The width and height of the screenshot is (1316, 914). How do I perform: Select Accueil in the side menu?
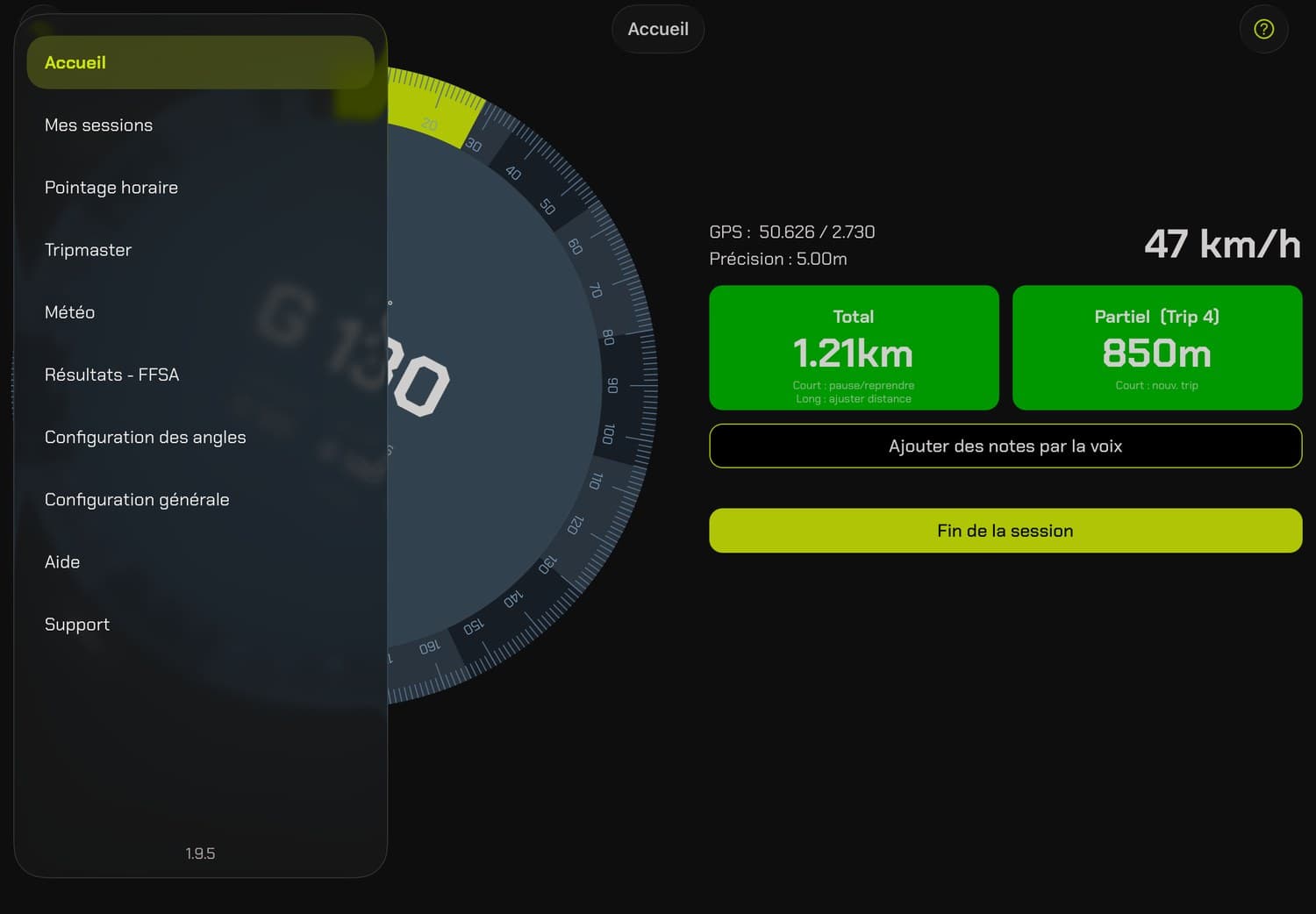[x=201, y=62]
